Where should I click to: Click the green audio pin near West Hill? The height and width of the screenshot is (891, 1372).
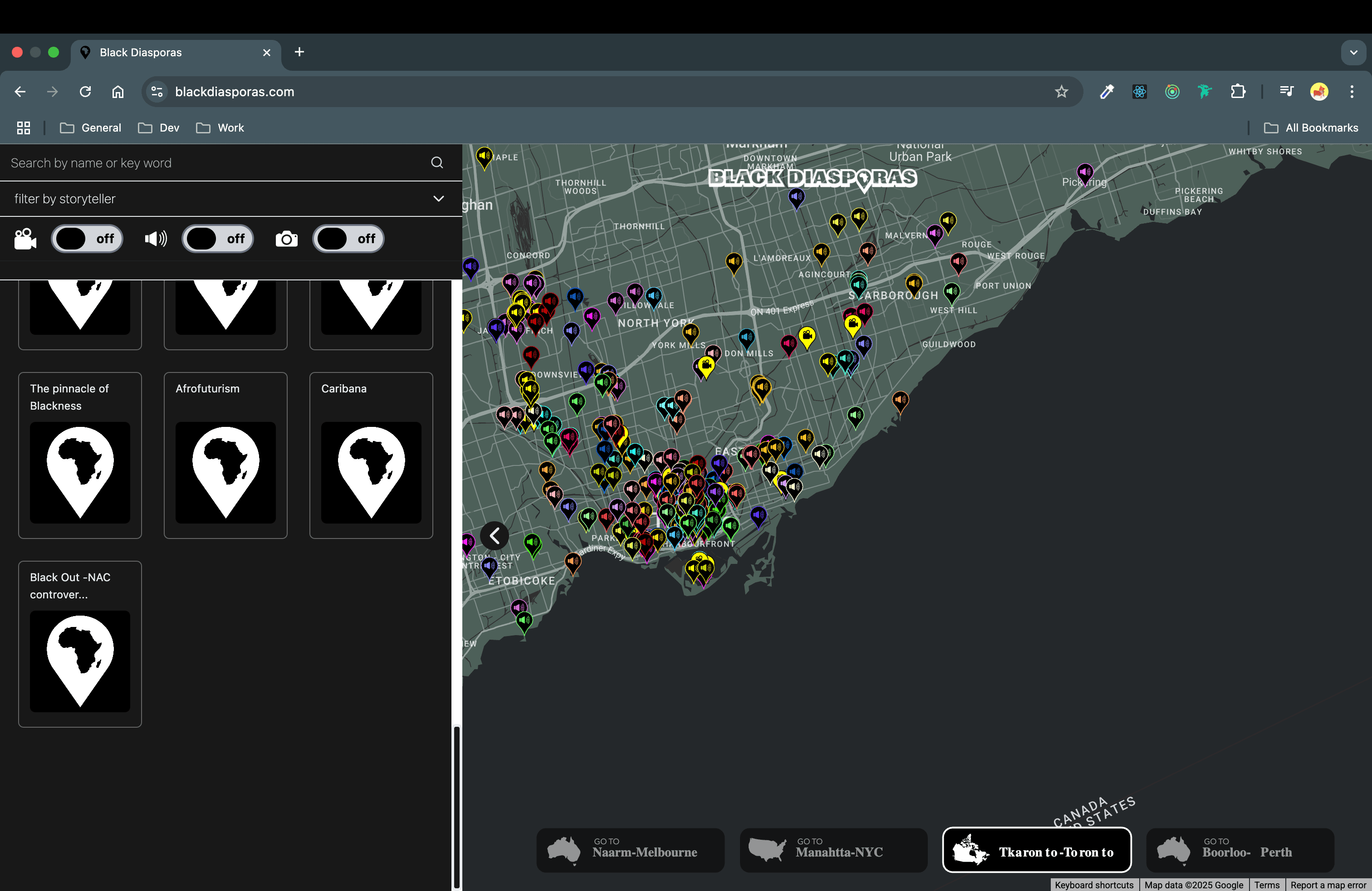tap(952, 293)
